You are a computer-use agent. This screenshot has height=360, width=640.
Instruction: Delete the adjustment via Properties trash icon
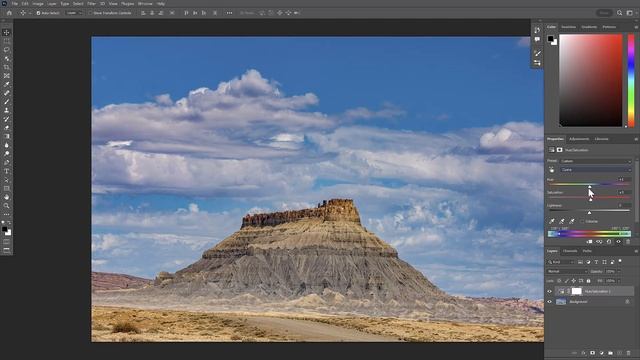pos(628,242)
